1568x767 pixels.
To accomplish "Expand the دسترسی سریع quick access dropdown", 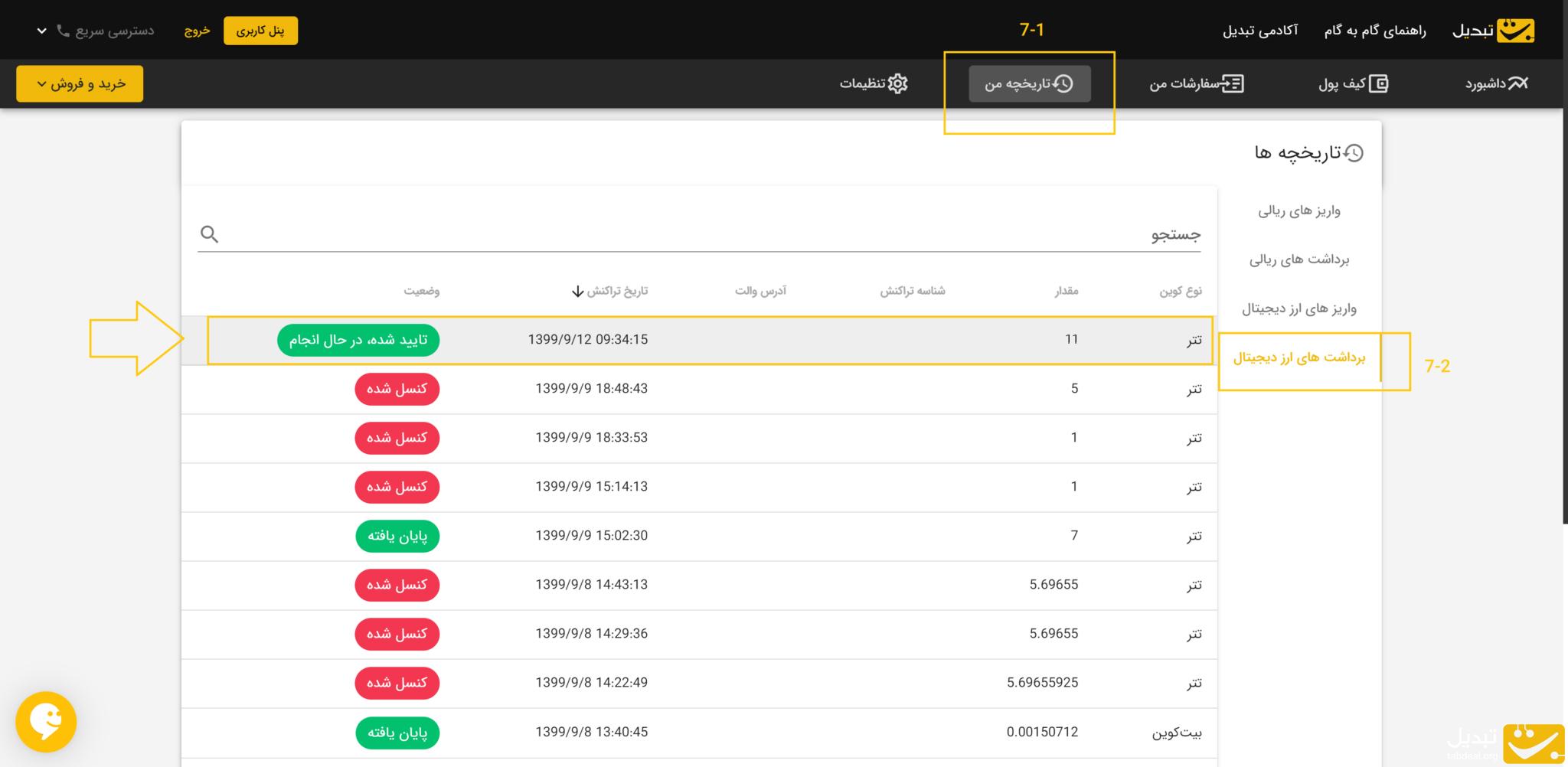I will point(96,31).
